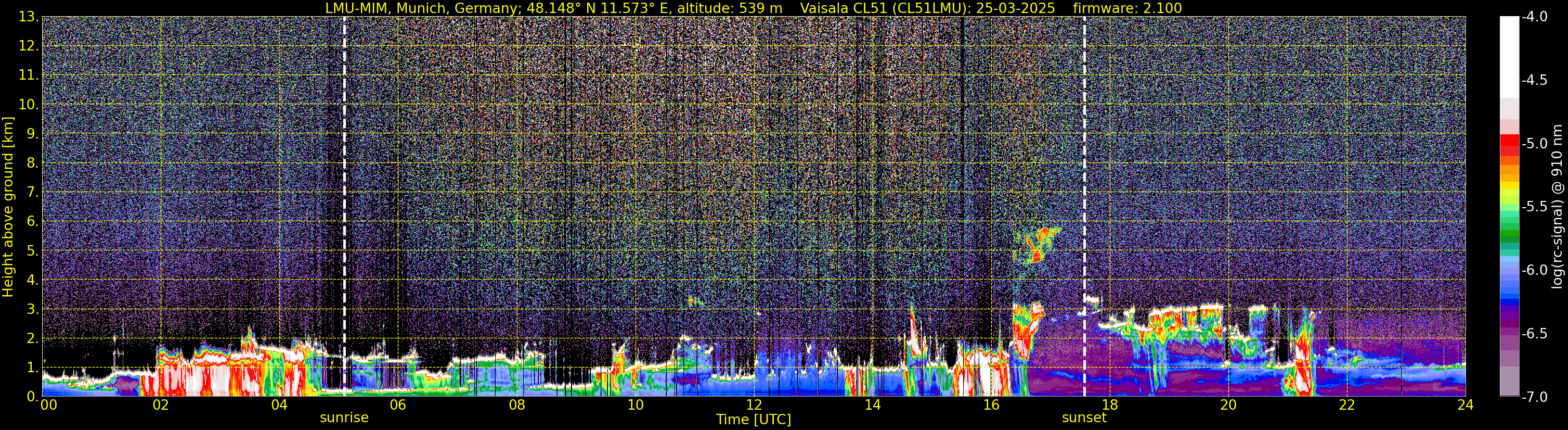Click the white top segment of the colorbar
Viewport: 1568px width, 430px height.
[1509, 57]
